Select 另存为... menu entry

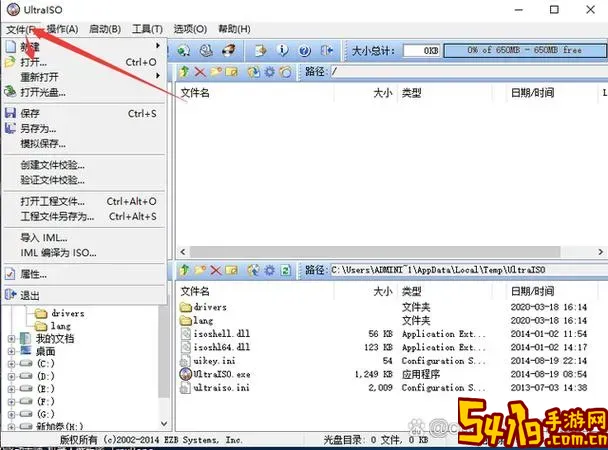[x=84, y=129]
